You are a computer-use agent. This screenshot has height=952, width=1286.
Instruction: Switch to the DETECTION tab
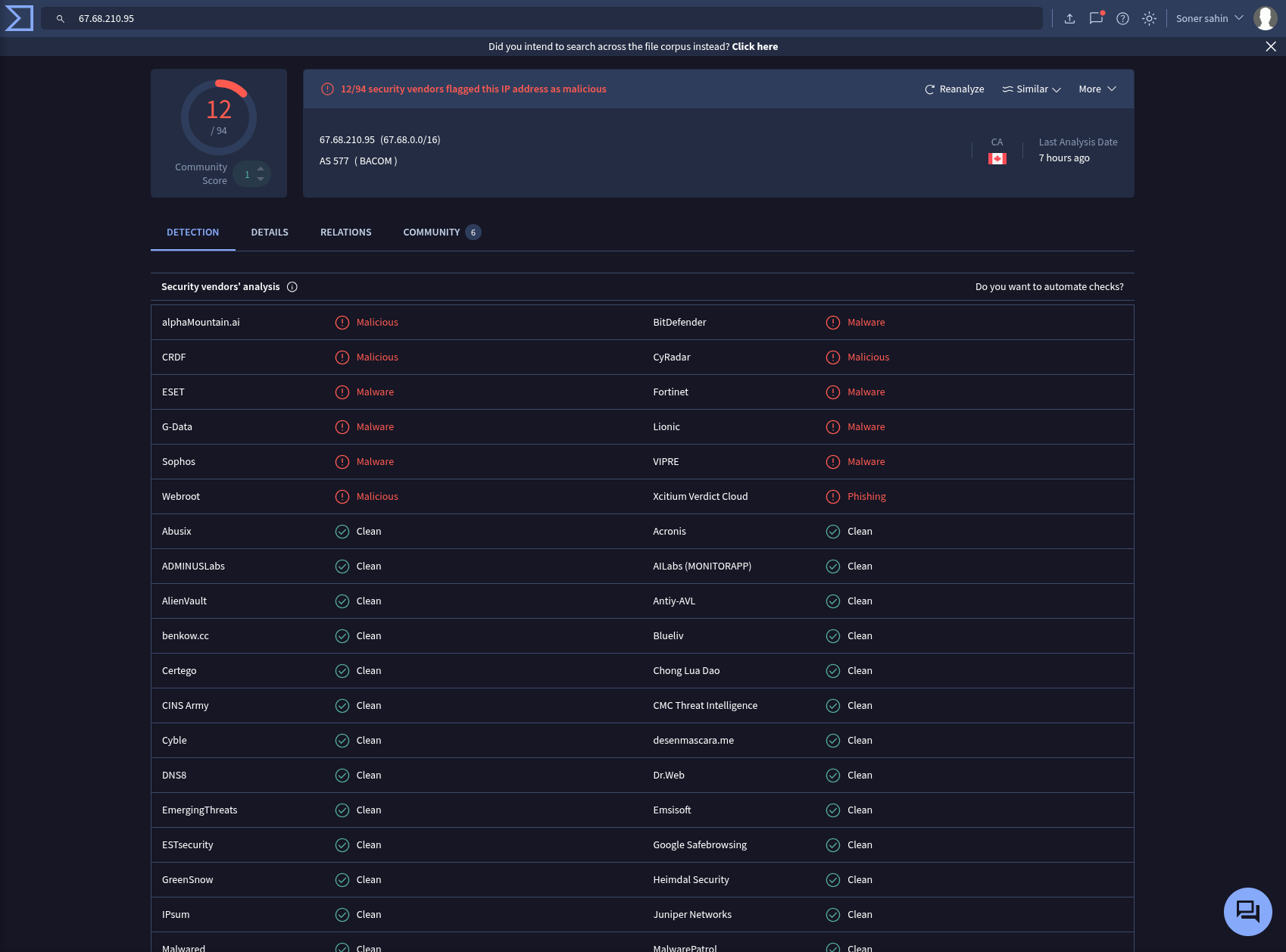(x=193, y=233)
